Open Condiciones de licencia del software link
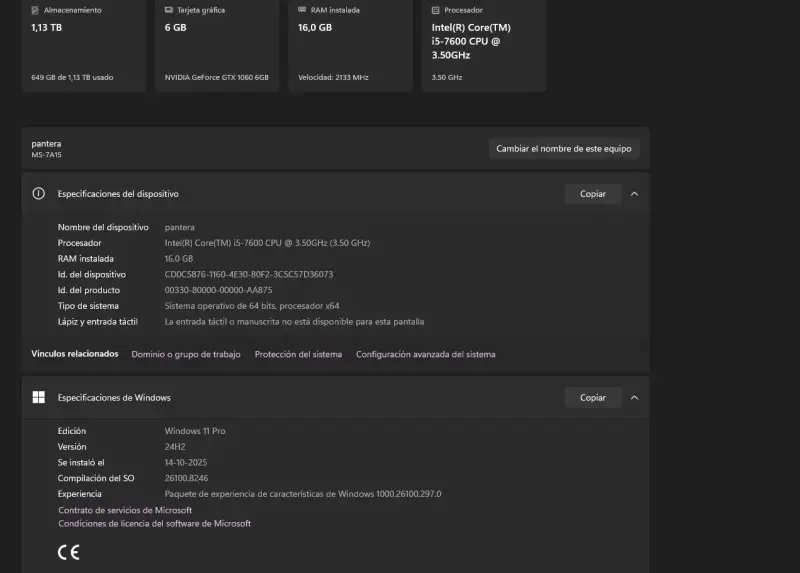Screen dimensions: 800x573 [155, 524]
